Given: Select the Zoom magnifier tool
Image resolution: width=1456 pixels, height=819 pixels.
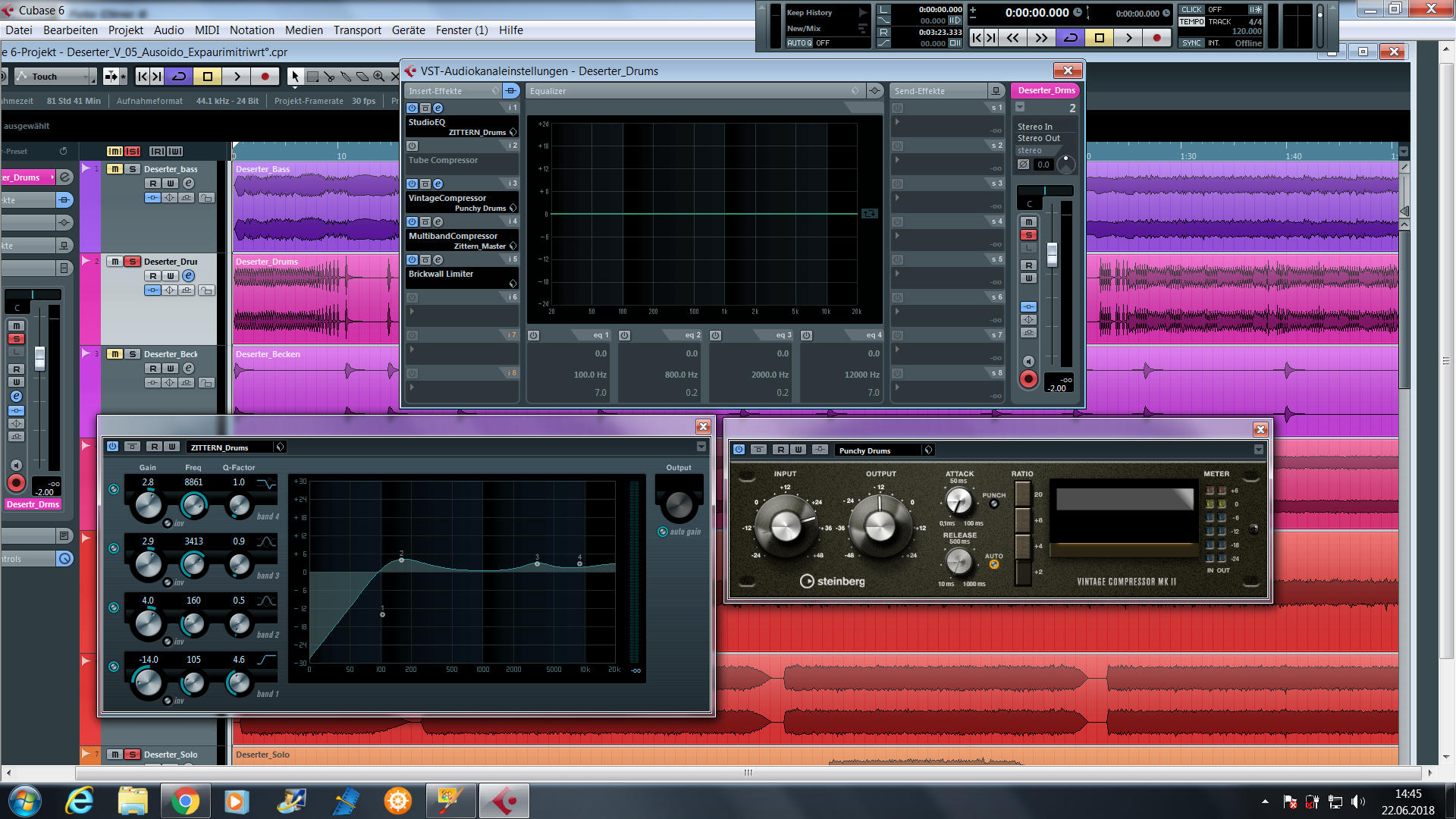Looking at the screenshot, I should click(x=378, y=76).
